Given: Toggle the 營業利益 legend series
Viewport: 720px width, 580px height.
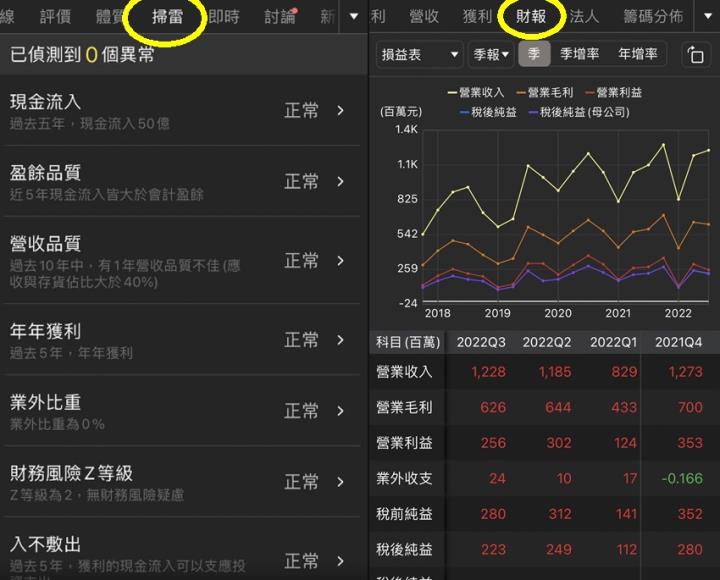Looking at the screenshot, I should tap(613, 93).
